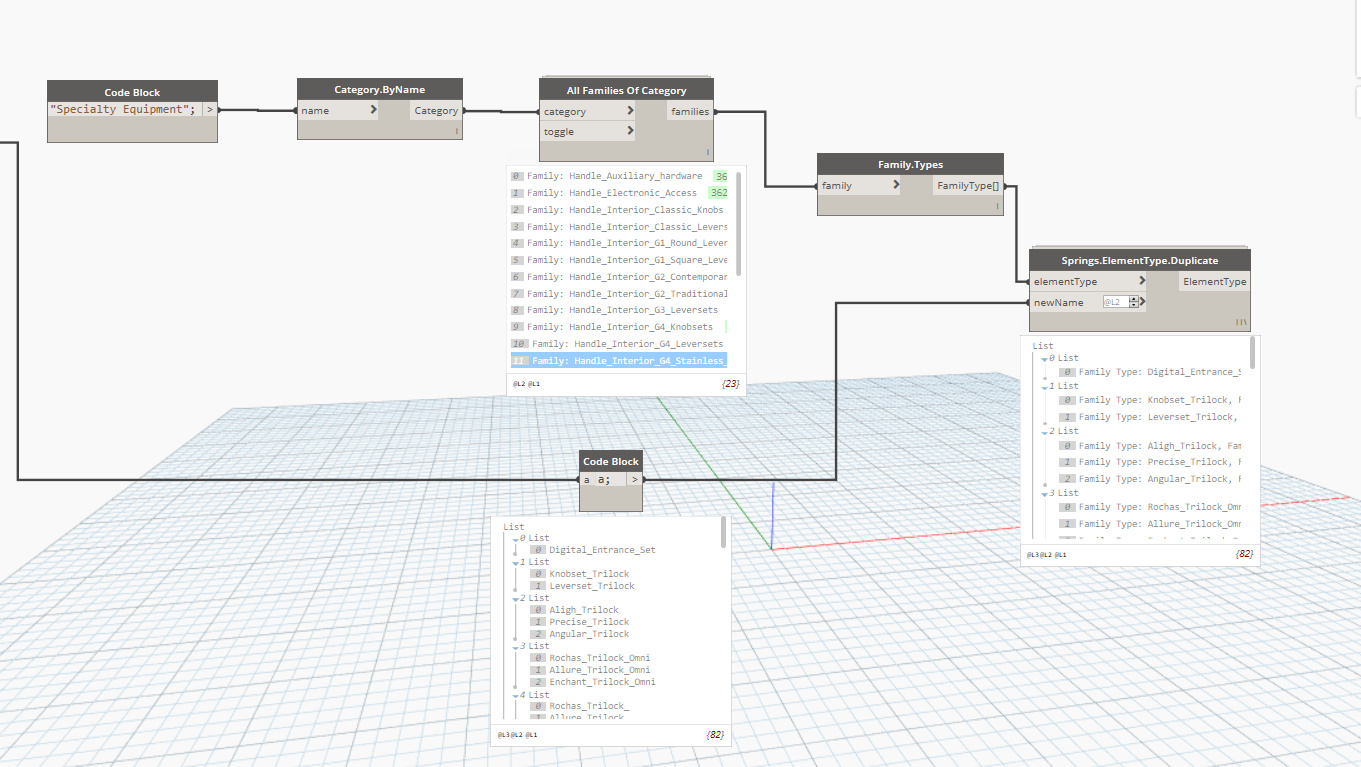Viewport: 1361px width, 767px height.
Task: Click output arrow of Specialty Equipment code block
Action: (209, 109)
